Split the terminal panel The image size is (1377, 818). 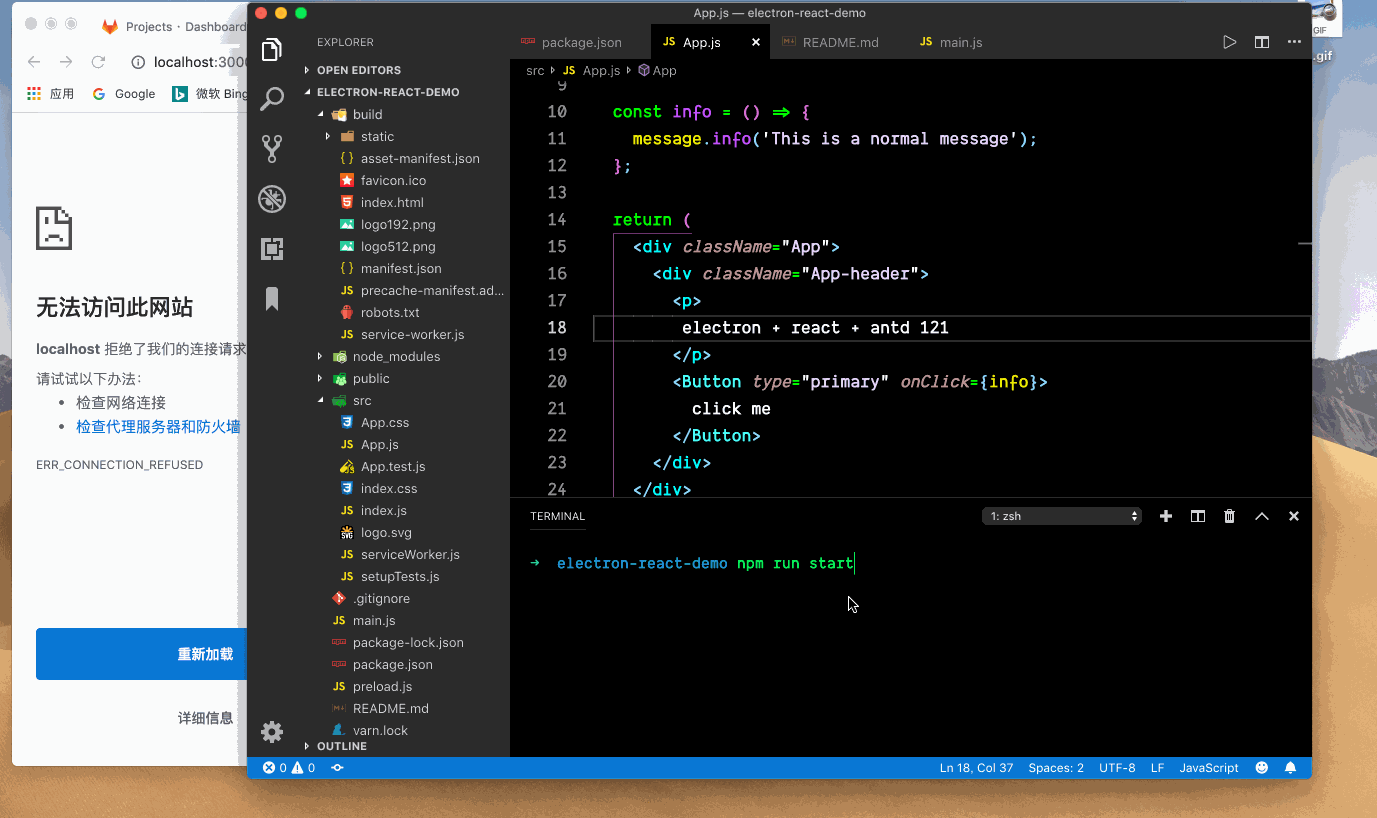[x=1197, y=516]
